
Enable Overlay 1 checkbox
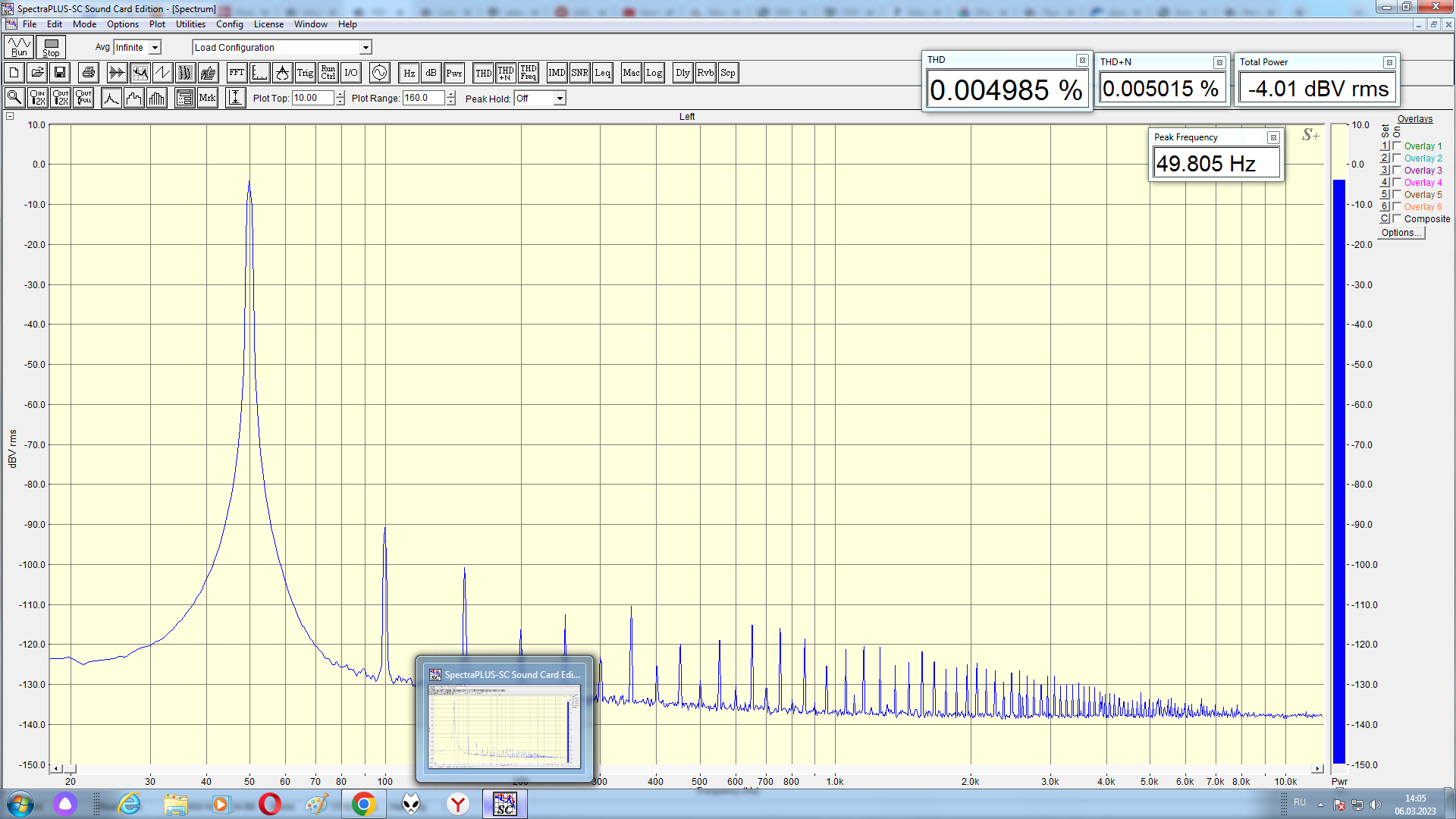coord(1397,146)
